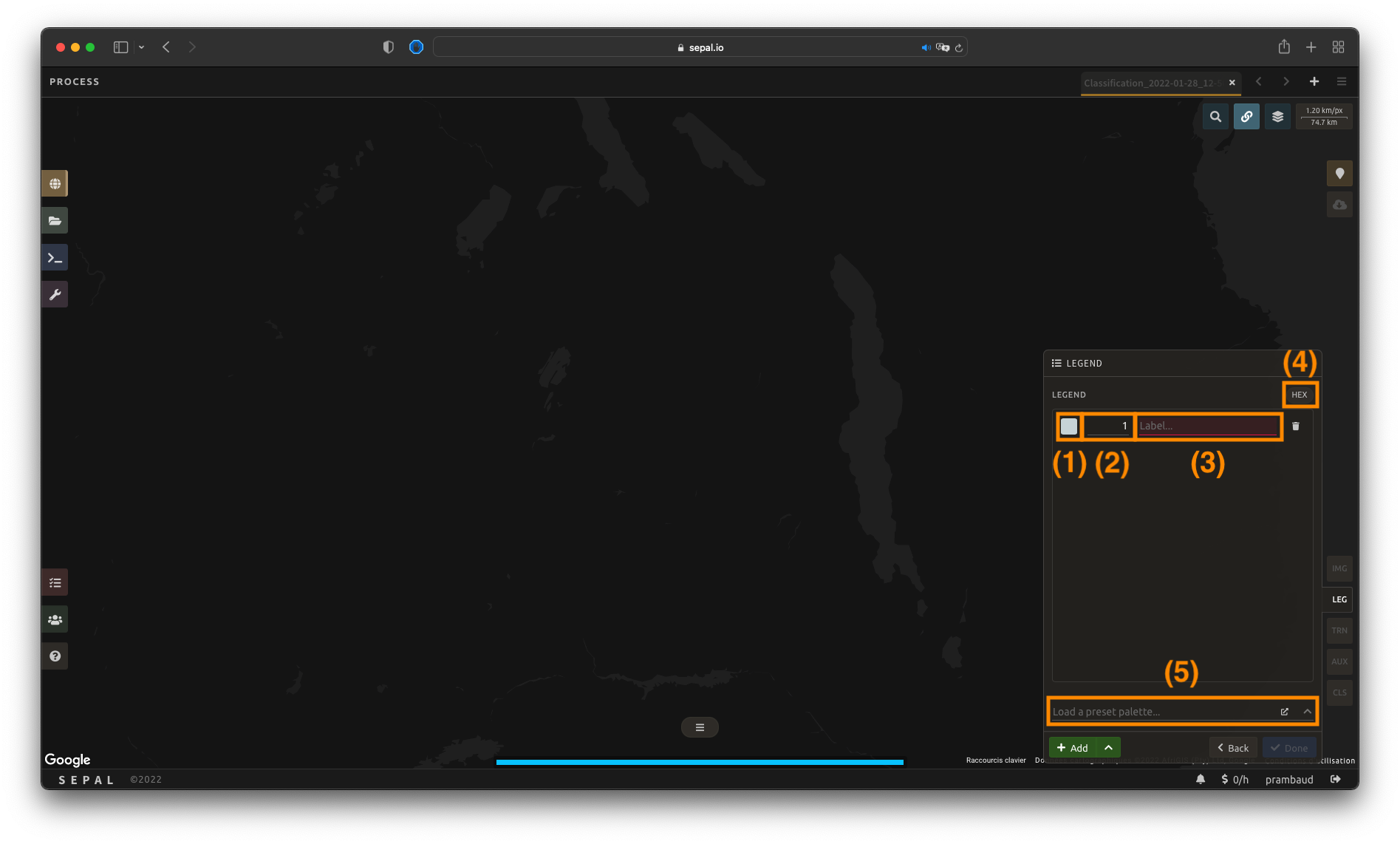Open the Process globe icon in sidebar
Screen dimensions: 1400x844
(x=55, y=183)
